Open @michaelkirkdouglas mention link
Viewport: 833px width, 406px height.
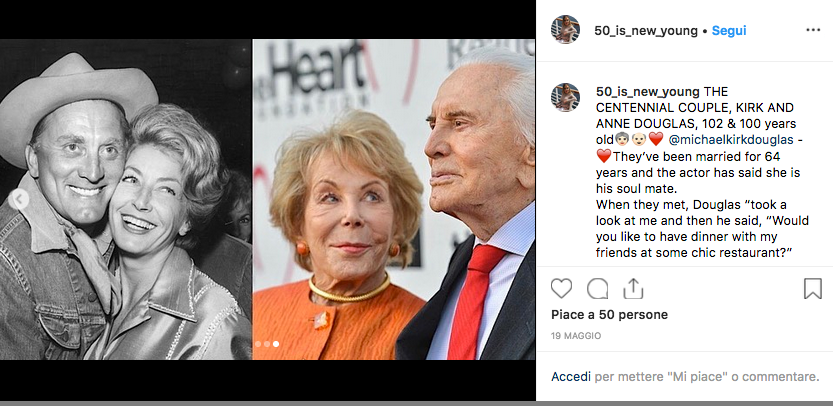tap(730, 140)
